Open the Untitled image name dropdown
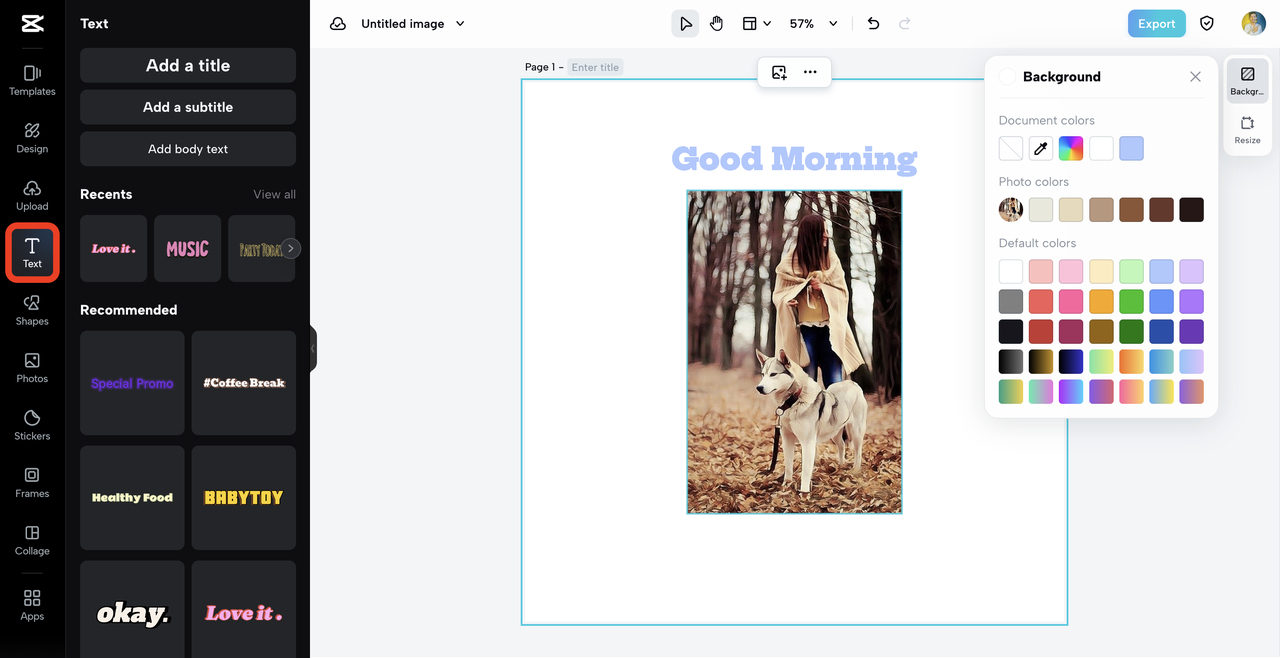Viewport: 1280px width, 658px height. pyautogui.click(x=413, y=24)
